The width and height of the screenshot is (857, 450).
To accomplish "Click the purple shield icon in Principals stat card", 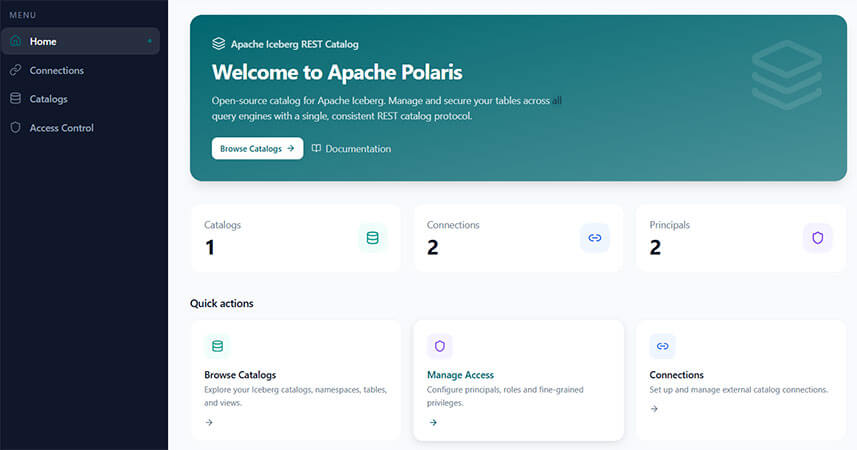I will coord(818,238).
